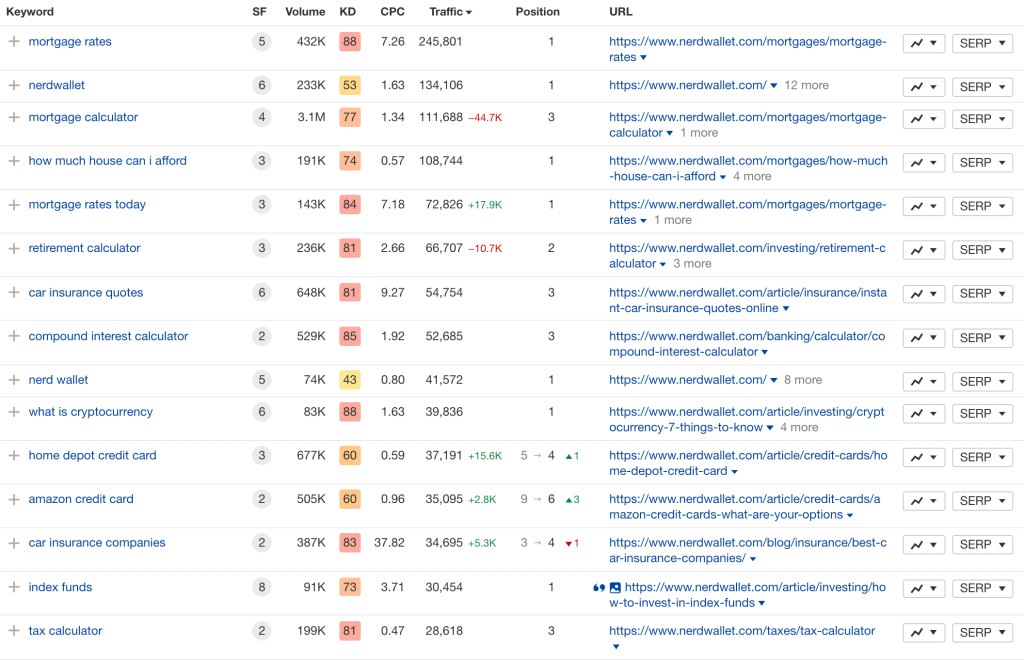Open the mortgage rates keyword link
This screenshot has width=1024, height=660.
(x=70, y=42)
